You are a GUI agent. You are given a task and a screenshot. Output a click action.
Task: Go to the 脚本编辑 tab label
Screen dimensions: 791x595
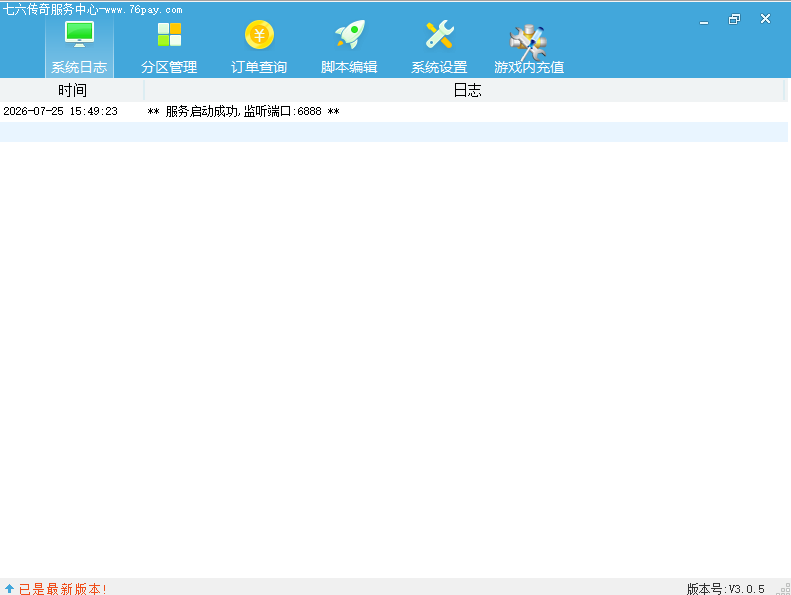coord(349,67)
